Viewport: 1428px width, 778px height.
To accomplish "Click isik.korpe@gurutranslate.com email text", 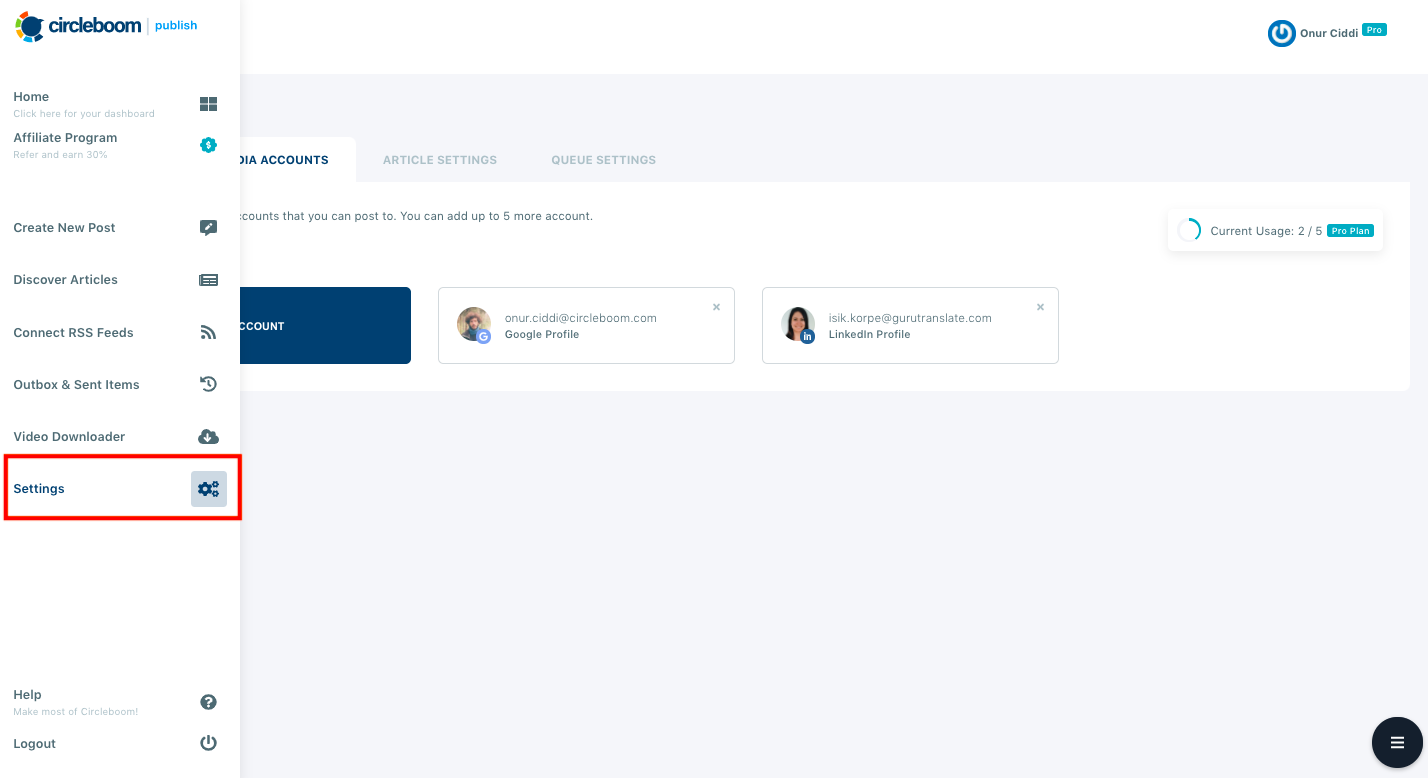I will (910, 318).
